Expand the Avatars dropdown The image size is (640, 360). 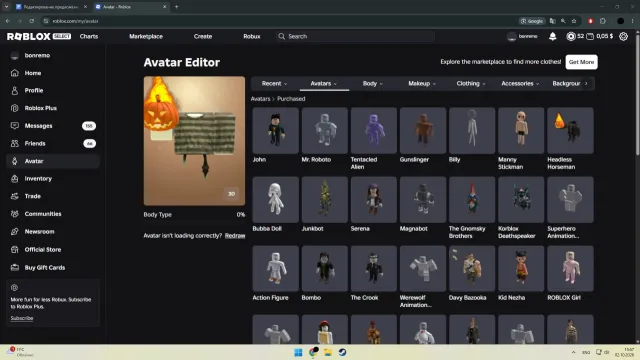click(x=324, y=84)
